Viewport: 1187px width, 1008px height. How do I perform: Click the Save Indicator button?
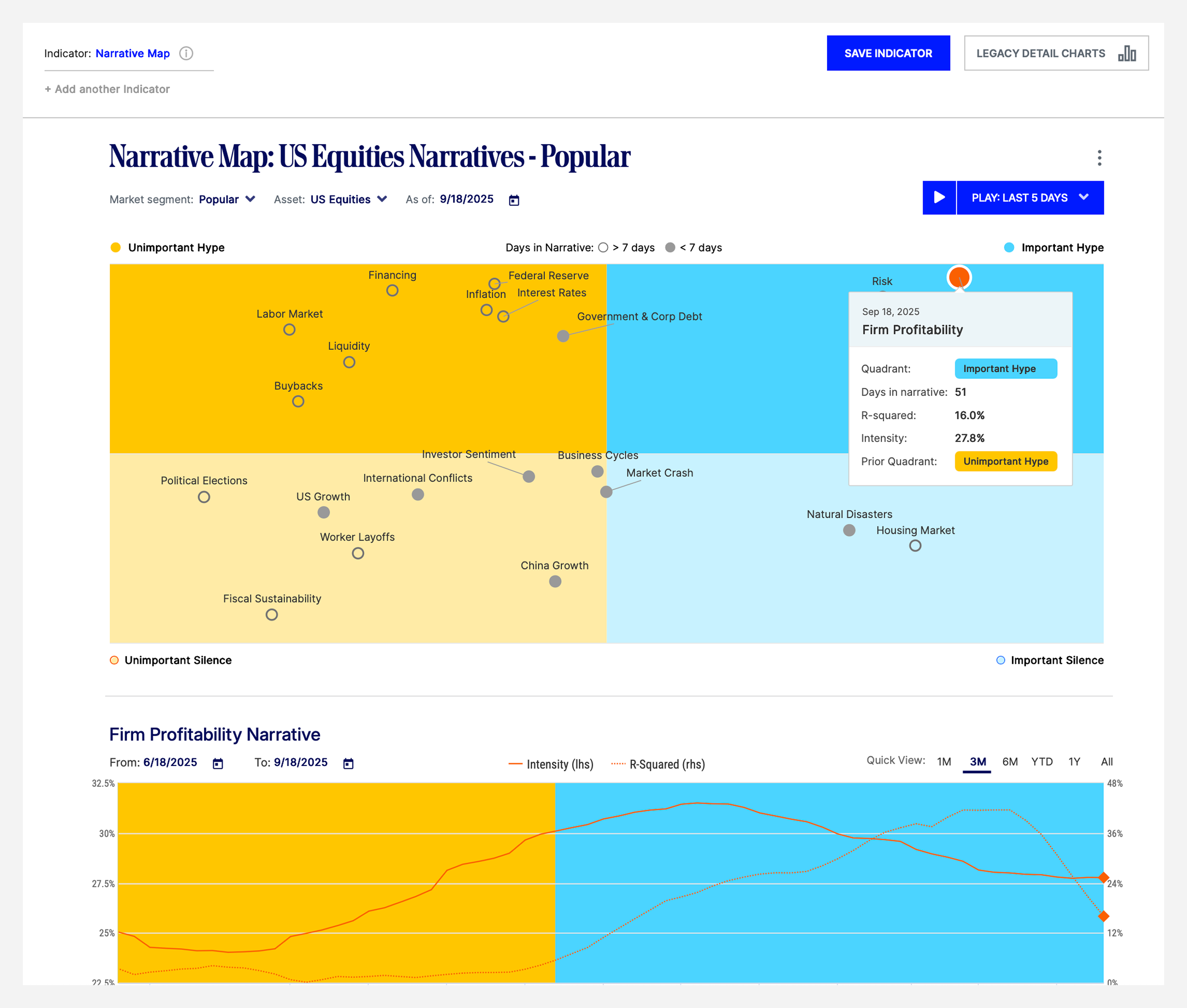pyautogui.click(x=887, y=53)
